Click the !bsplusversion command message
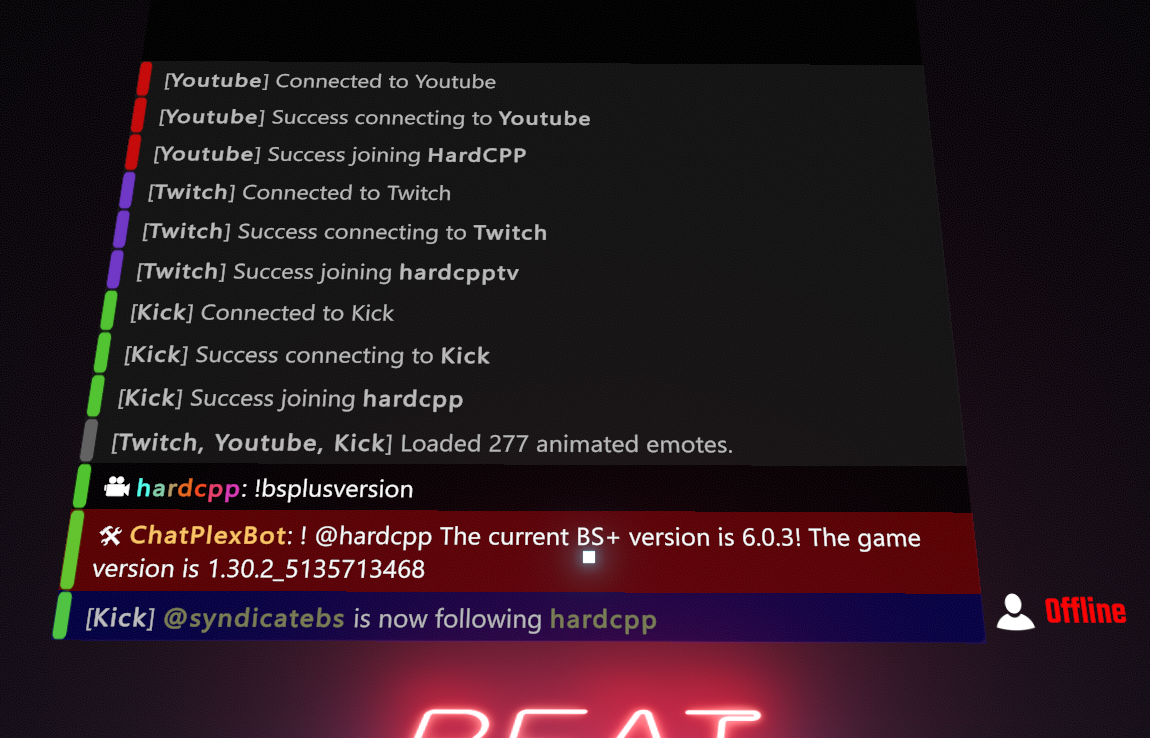Screen dimensions: 1150x738 click(333, 489)
